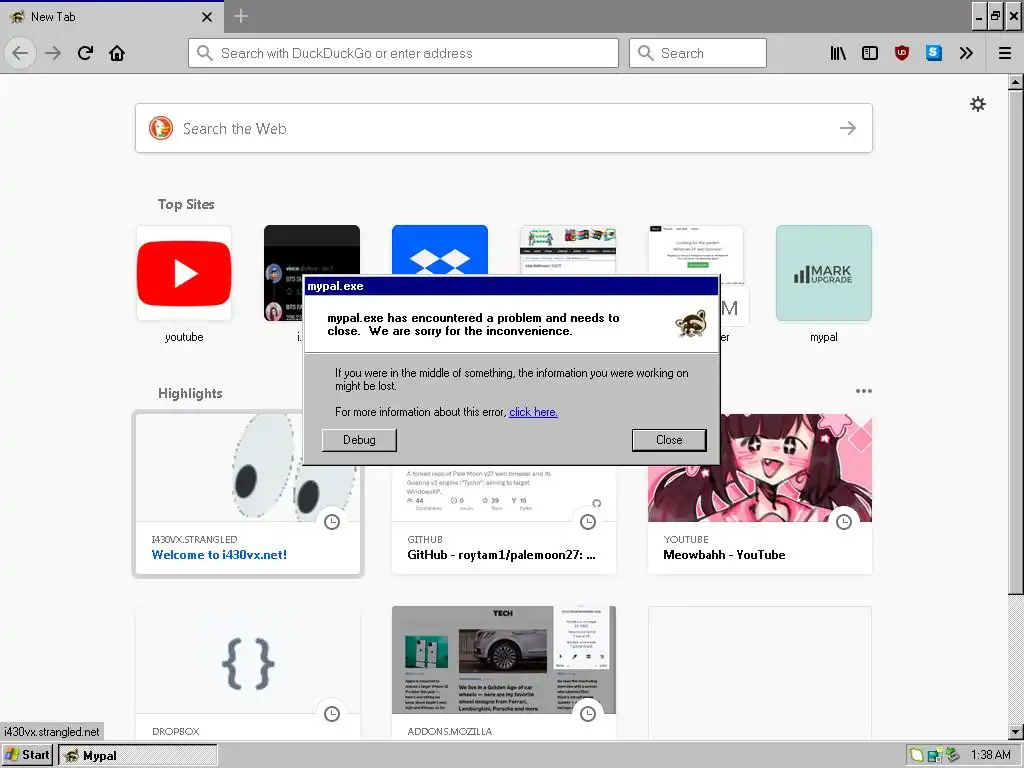
Task: Open the Dropbox top site tile
Action: 440,251
